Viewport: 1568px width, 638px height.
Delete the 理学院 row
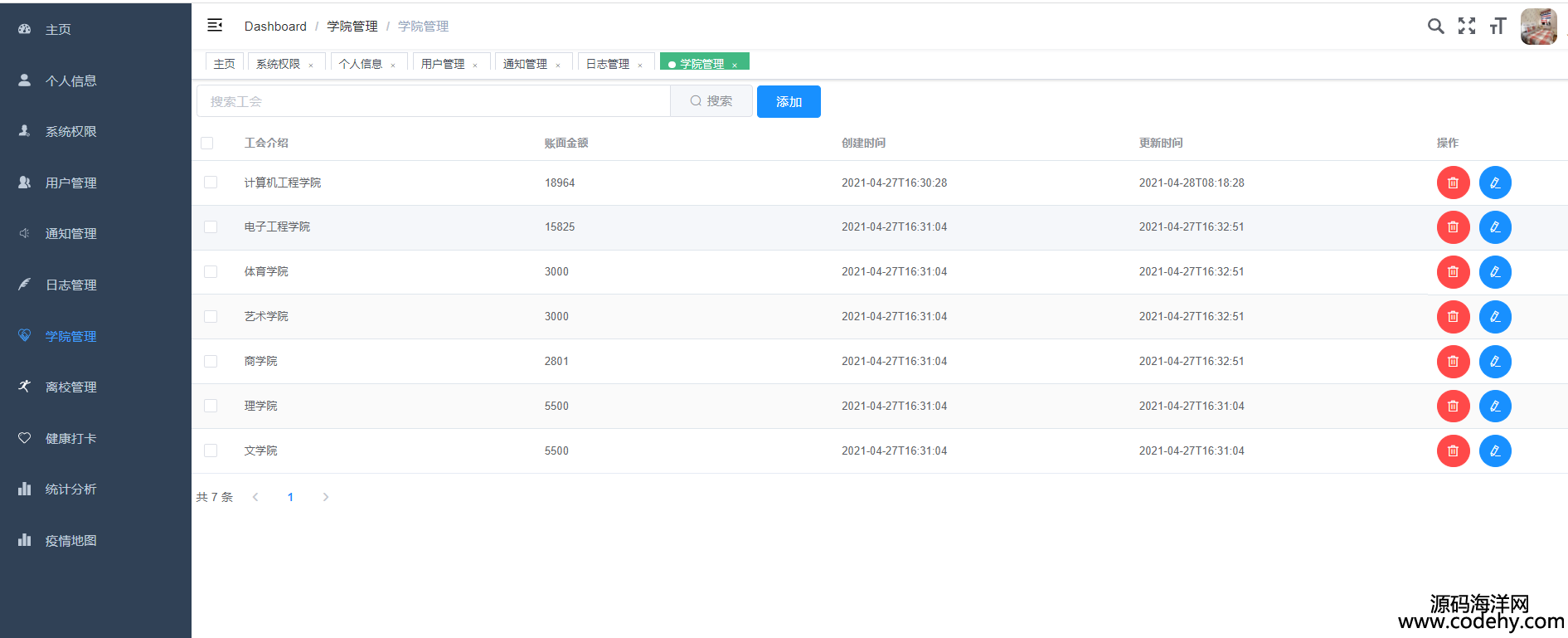tap(1453, 407)
